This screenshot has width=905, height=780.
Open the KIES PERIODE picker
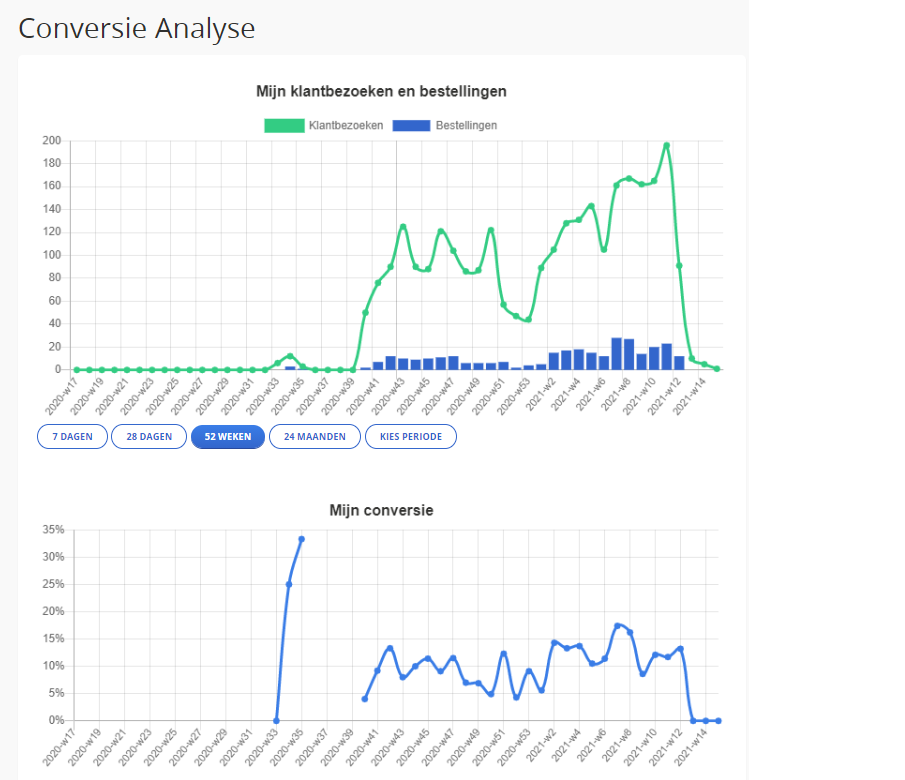[x=411, y=437]
